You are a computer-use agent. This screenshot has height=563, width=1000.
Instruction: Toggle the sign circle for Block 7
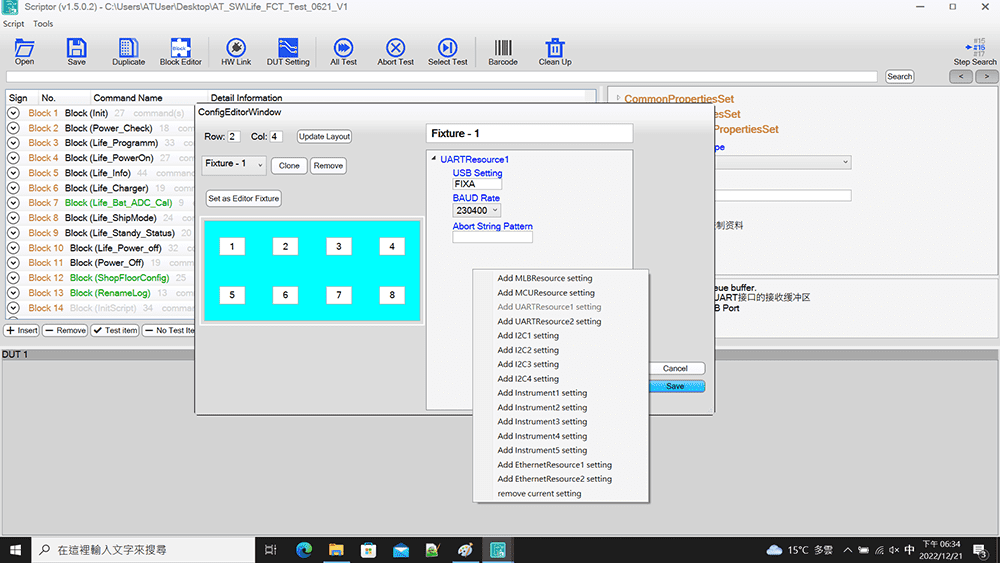pos(13,203)
